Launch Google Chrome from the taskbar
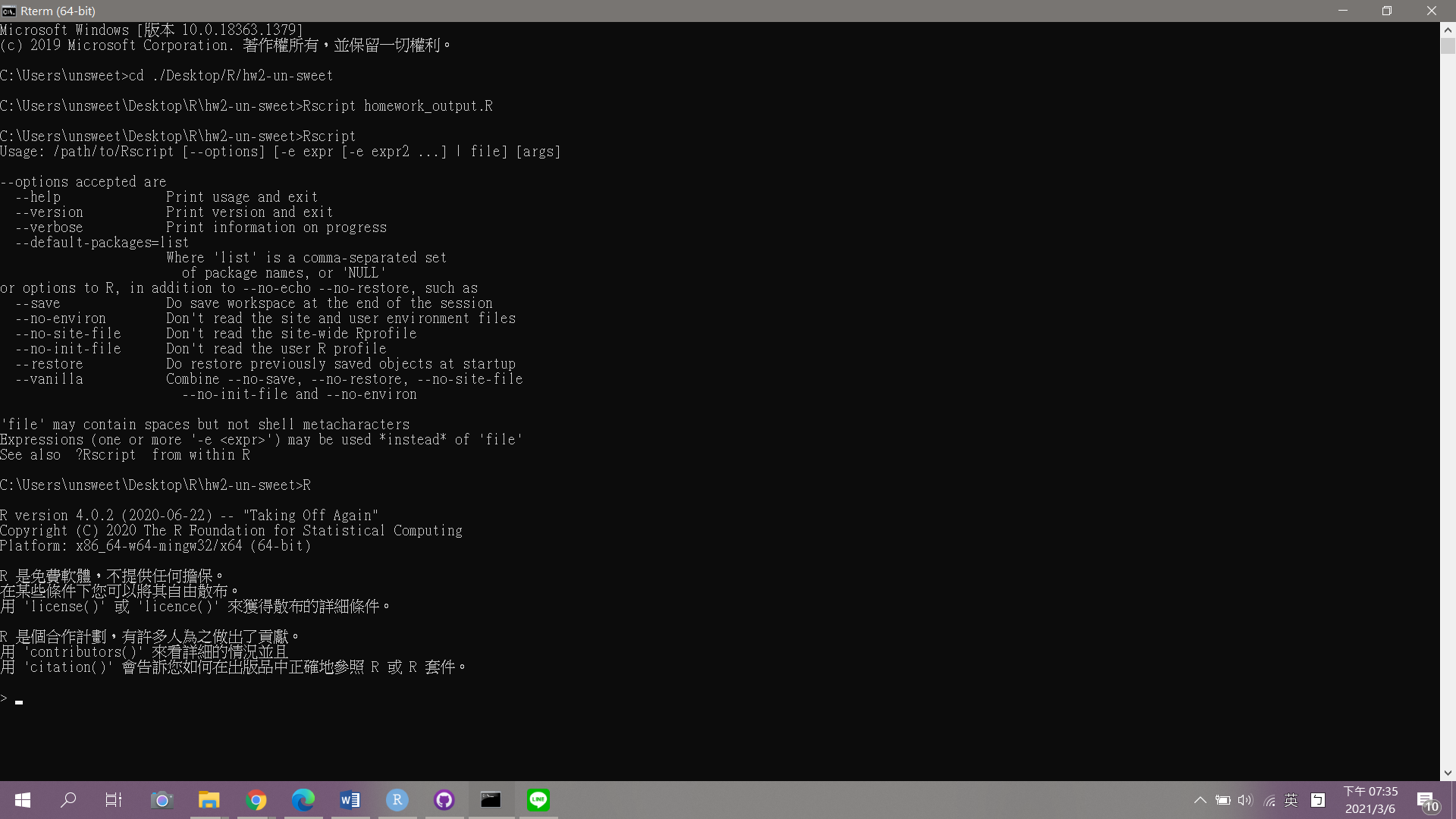1456x819 pixels. (x=256, y=800)
